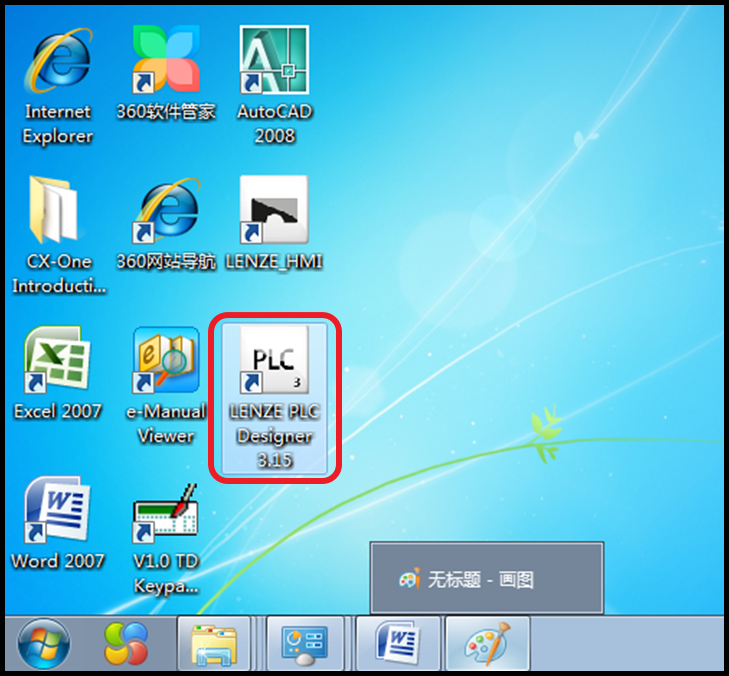
Task: Click the "V1.0 TD Keypa..." label text
Action: (166, 573)
